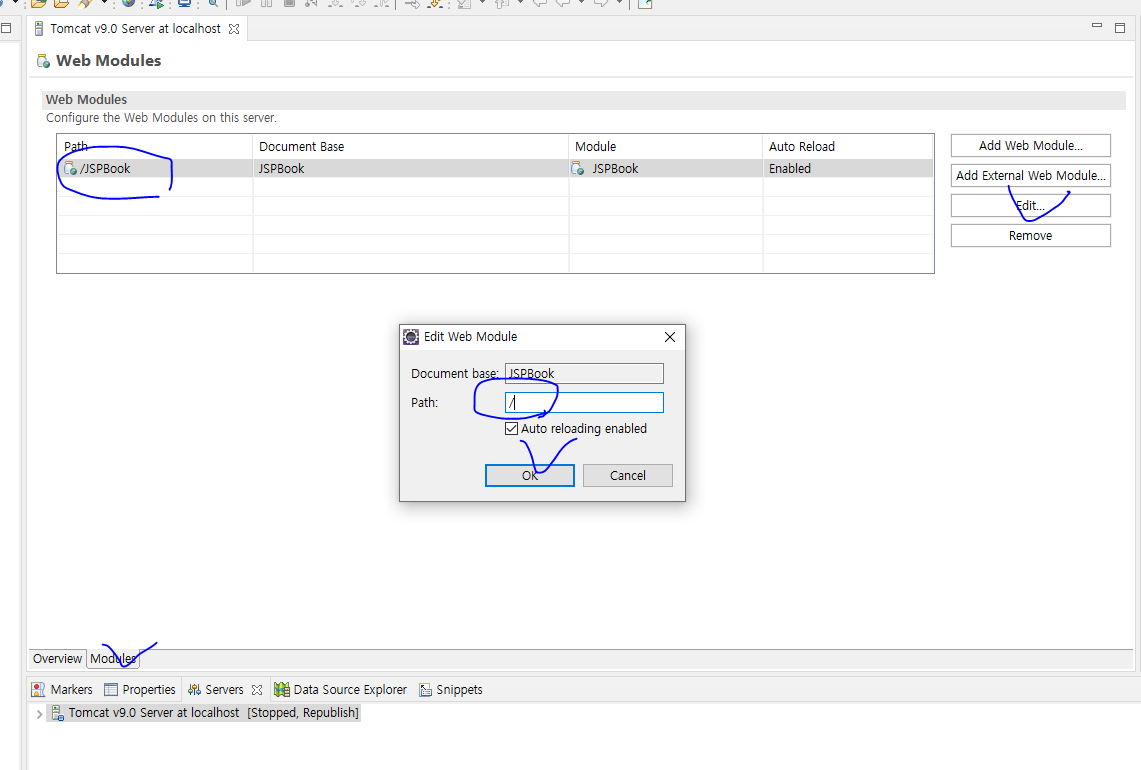Screen dimensions: 1141x770
Task: Switch to the Modules tab
Action: (113, 659)
